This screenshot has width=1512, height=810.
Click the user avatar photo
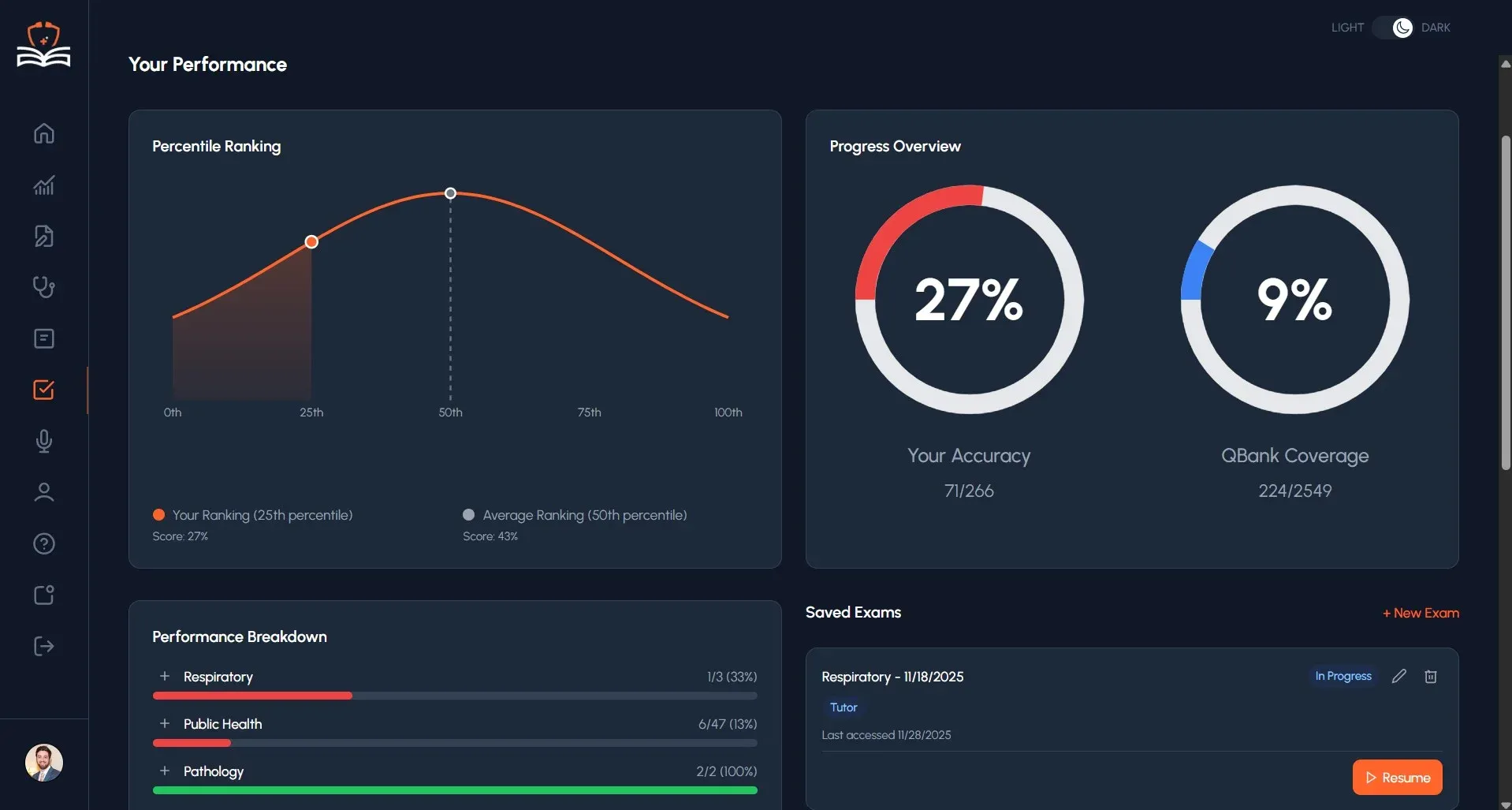[x=44, y=762]
